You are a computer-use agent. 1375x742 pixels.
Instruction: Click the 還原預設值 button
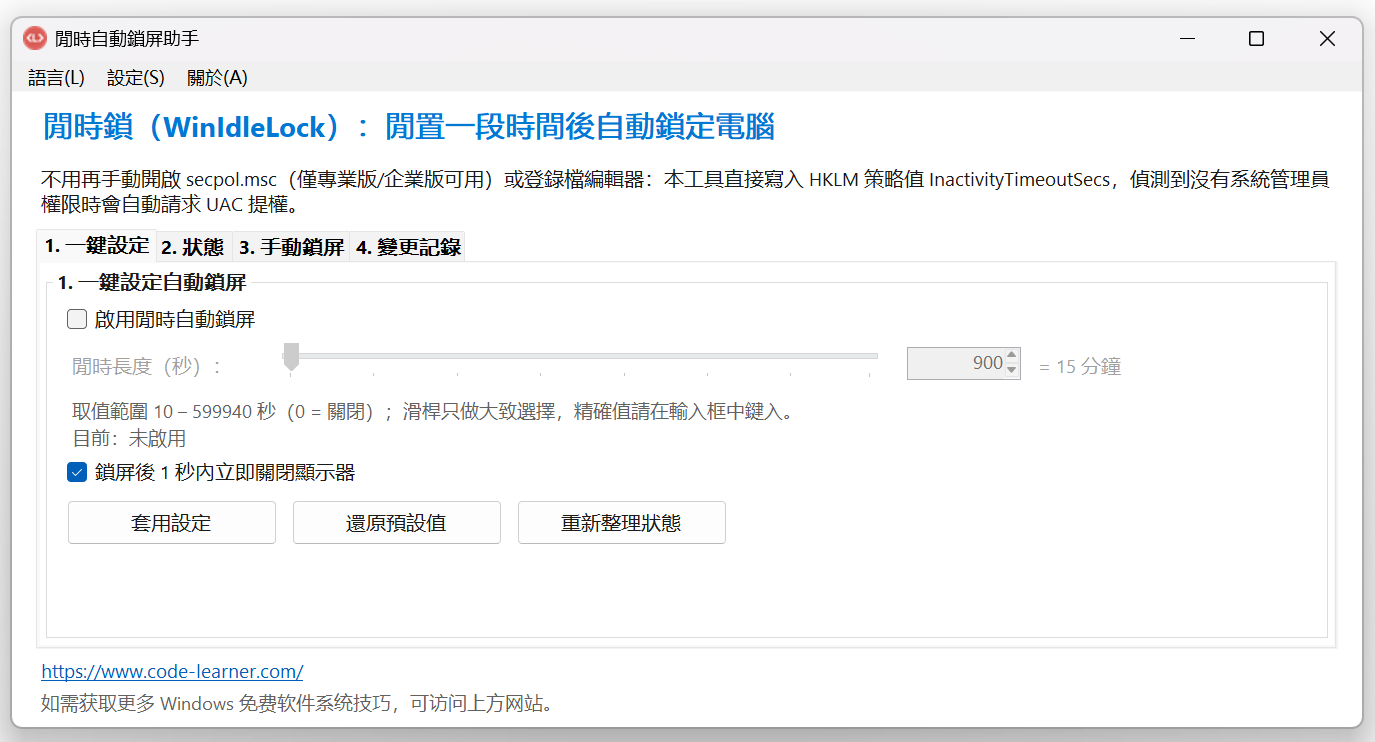[397, 523]
